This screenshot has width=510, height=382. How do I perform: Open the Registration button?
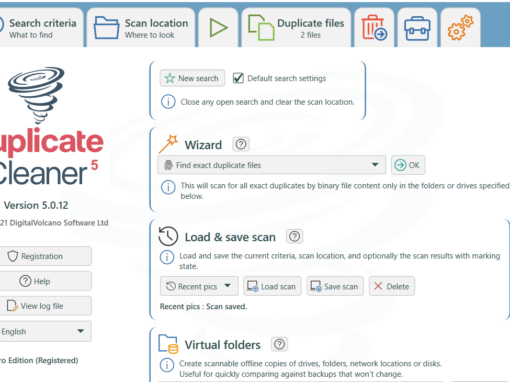[x=45, y=256]
